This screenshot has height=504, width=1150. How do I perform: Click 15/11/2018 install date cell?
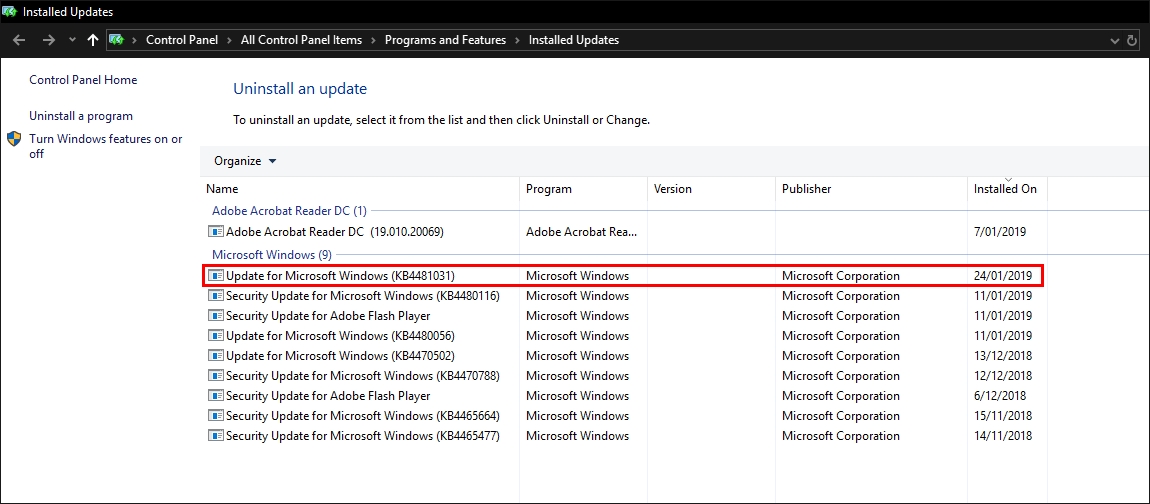(1003, 415)
